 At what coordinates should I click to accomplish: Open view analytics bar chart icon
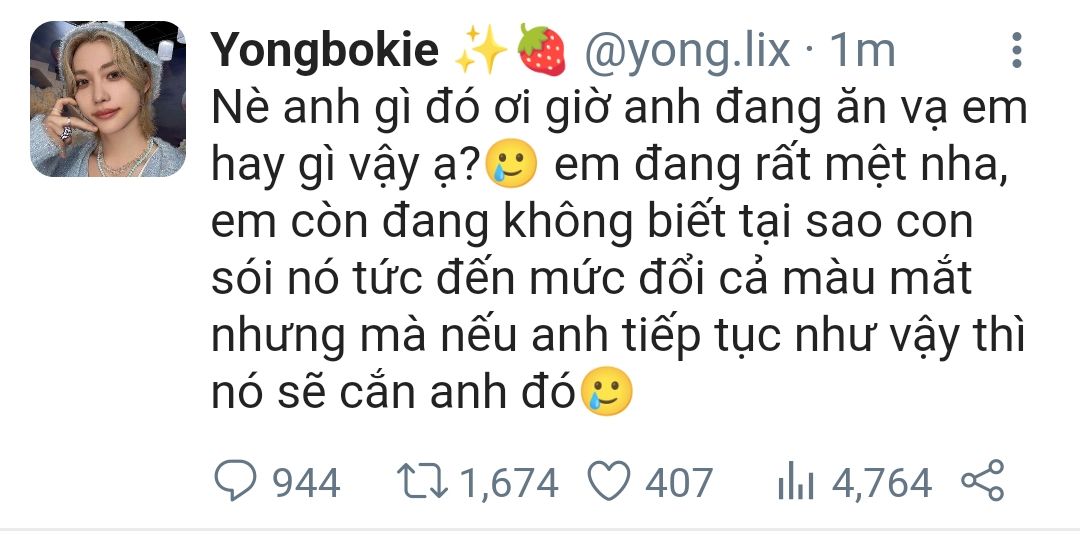(796, 482)
